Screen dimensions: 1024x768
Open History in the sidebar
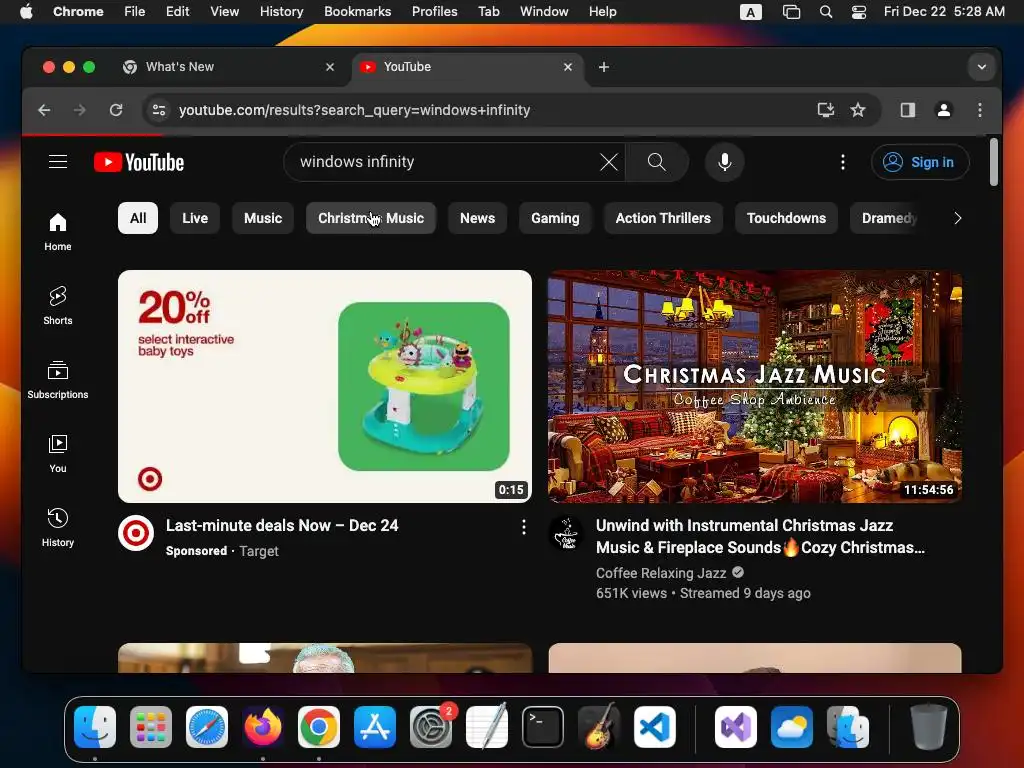(57, 528)
